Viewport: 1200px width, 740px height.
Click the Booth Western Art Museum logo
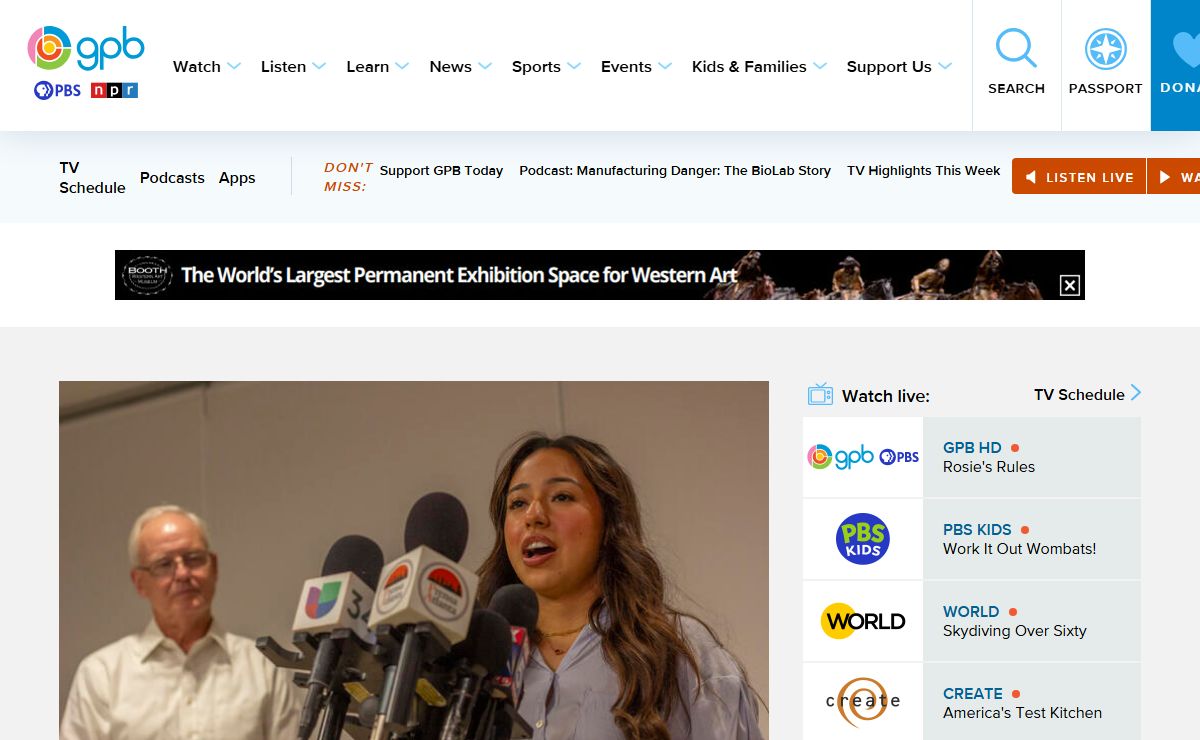click(x=147, y=275)
